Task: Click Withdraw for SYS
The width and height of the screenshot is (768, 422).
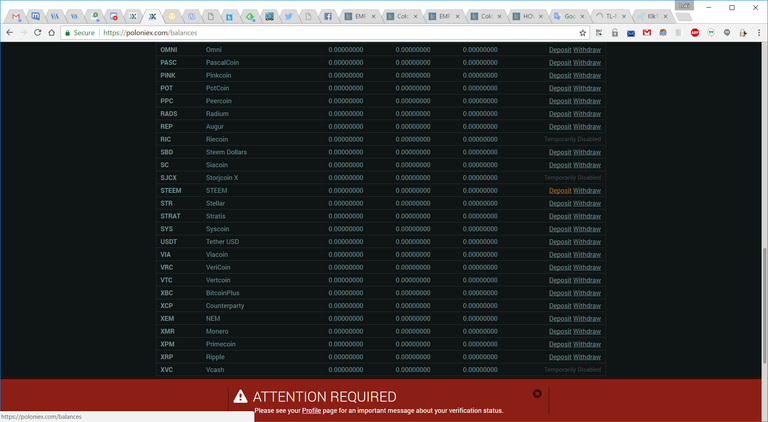Action: 587,229
